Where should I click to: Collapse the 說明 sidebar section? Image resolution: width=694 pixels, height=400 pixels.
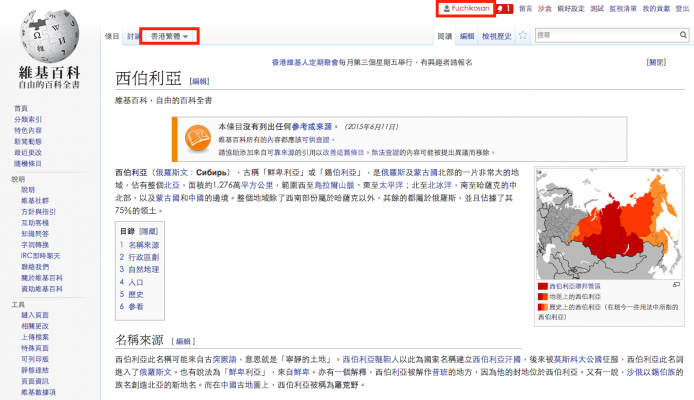(x=18, y=179)
